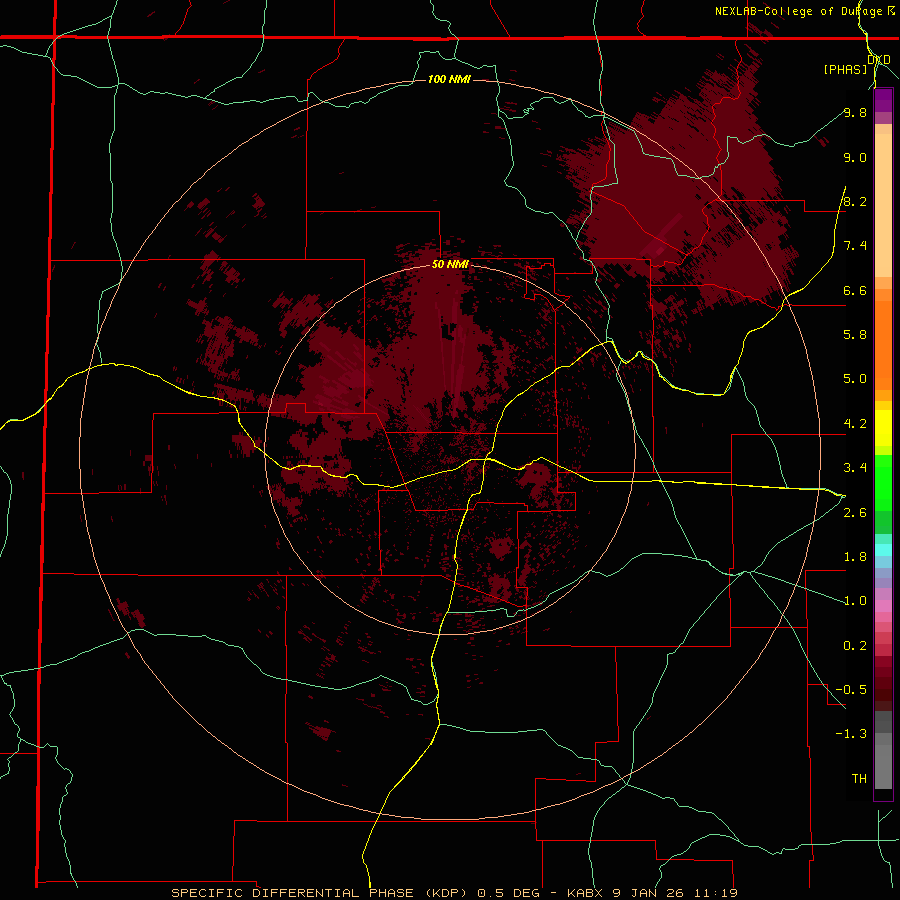Select the -0.5 scale label
The height and width of the screenshot is (900, 900).
click(x=851, y=690)
